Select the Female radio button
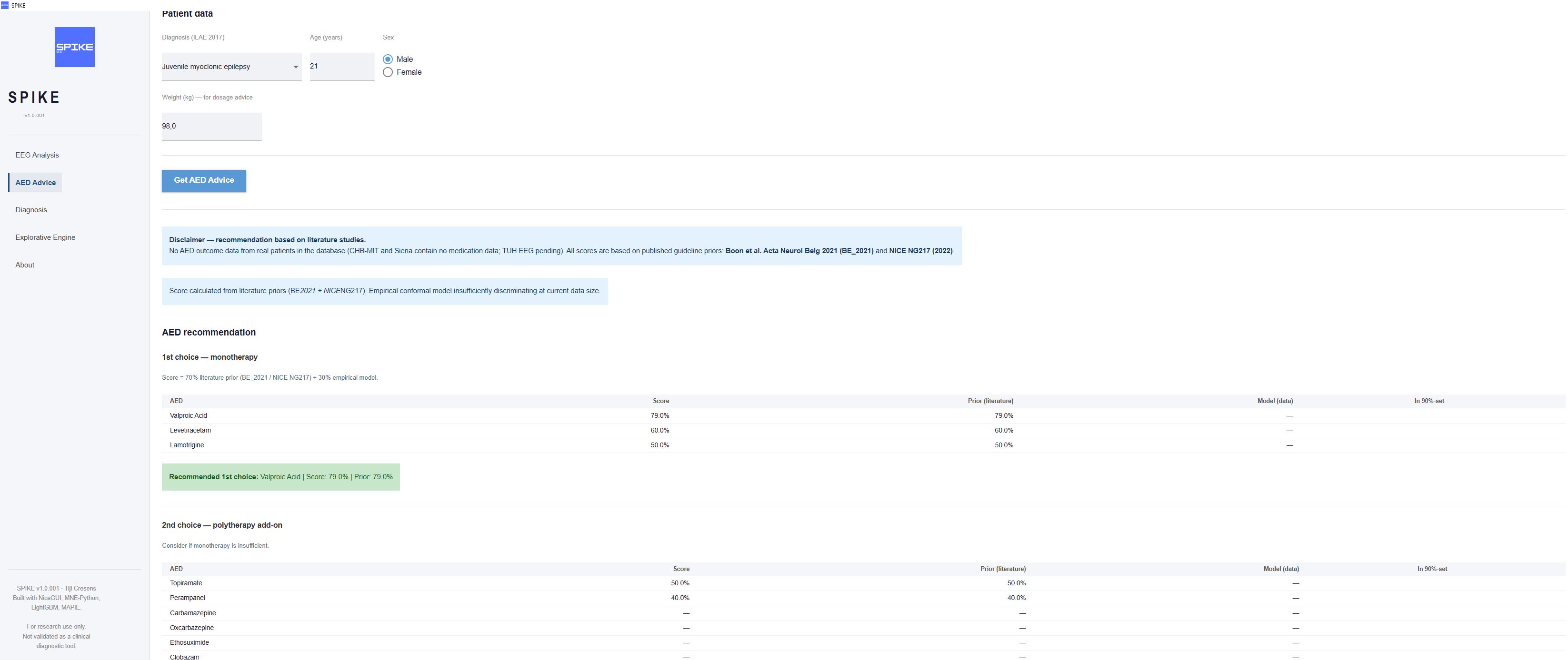The width and height of the screenshot is (1568, 660). coord(388,72)
